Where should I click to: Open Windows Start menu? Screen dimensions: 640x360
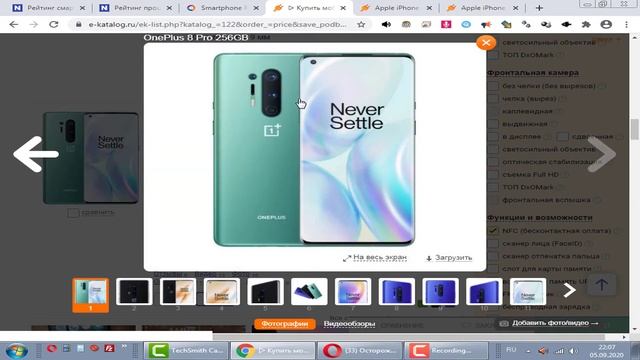(17, 350)
